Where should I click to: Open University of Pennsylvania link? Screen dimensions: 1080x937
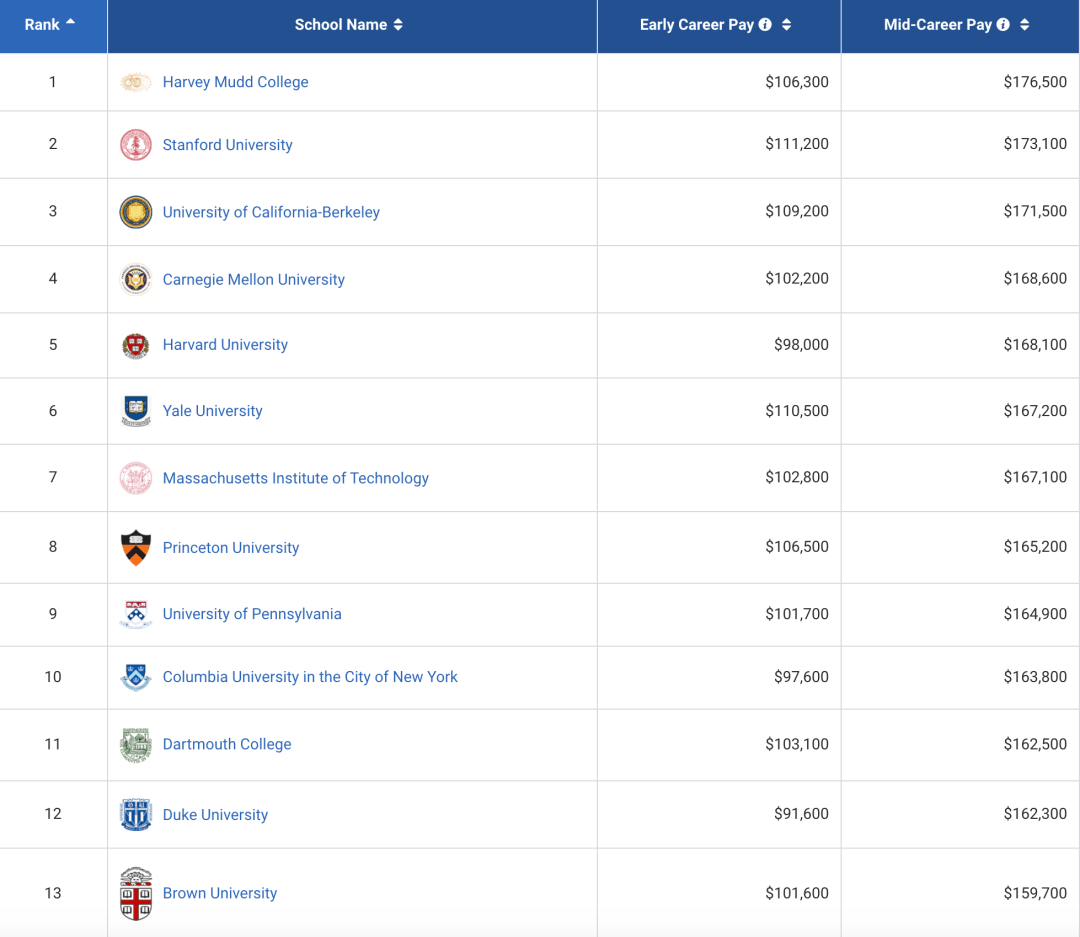(252, 614)
